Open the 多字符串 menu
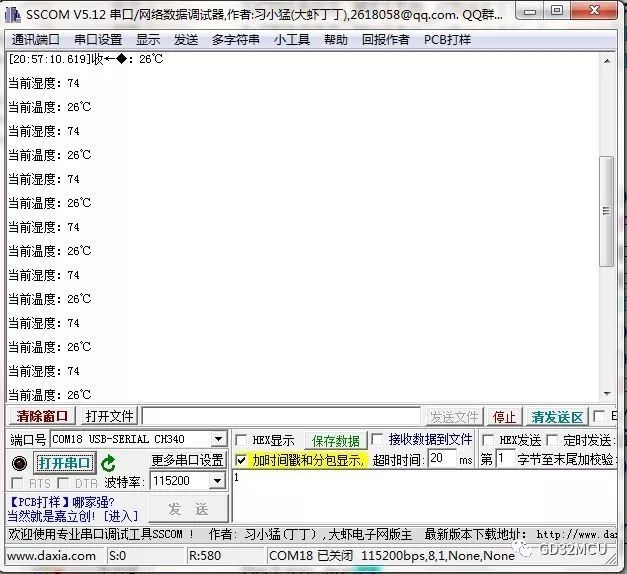This screenshot has width=627, height=574. pos(236,40)
